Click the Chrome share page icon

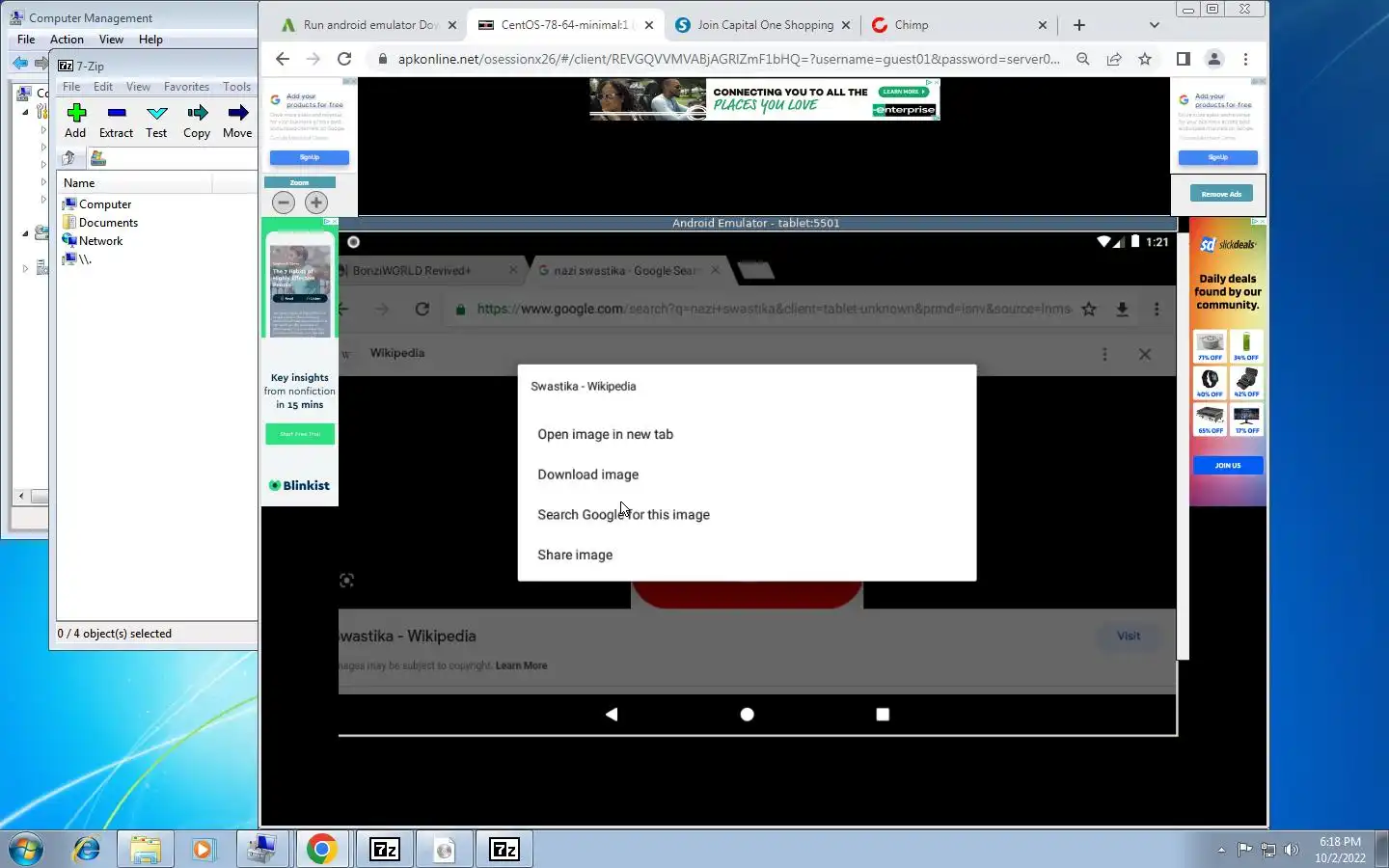(x=1114, y=59)
